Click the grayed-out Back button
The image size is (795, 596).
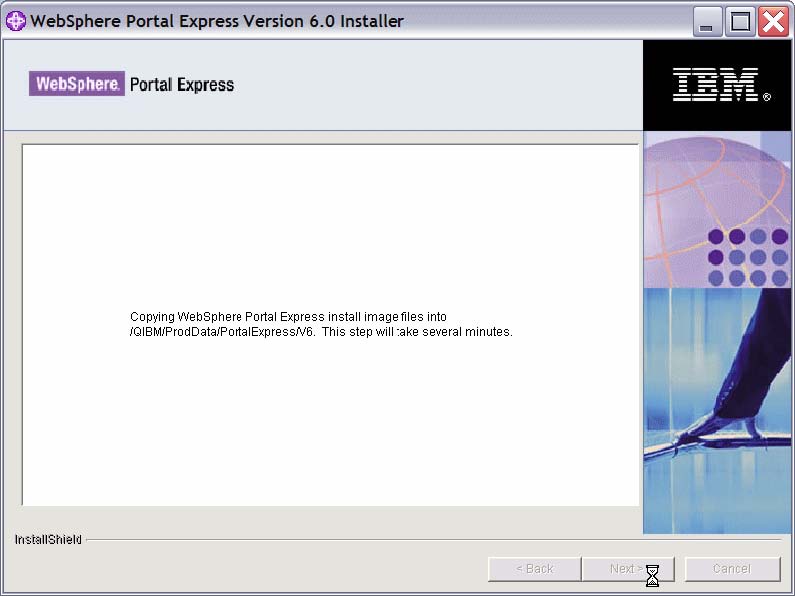tap(534, 569)
